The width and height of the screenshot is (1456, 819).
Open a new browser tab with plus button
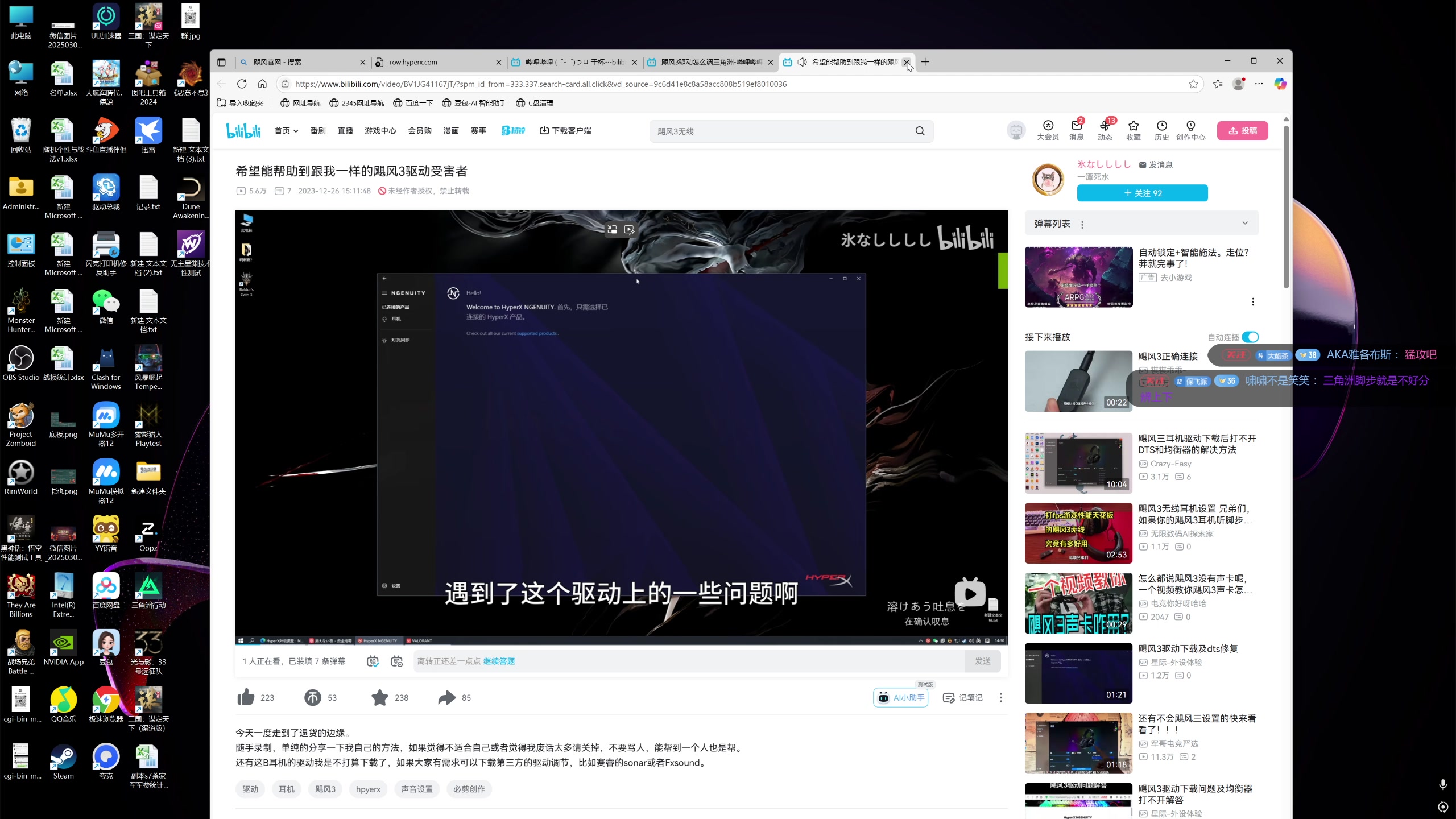pos(925,62)
